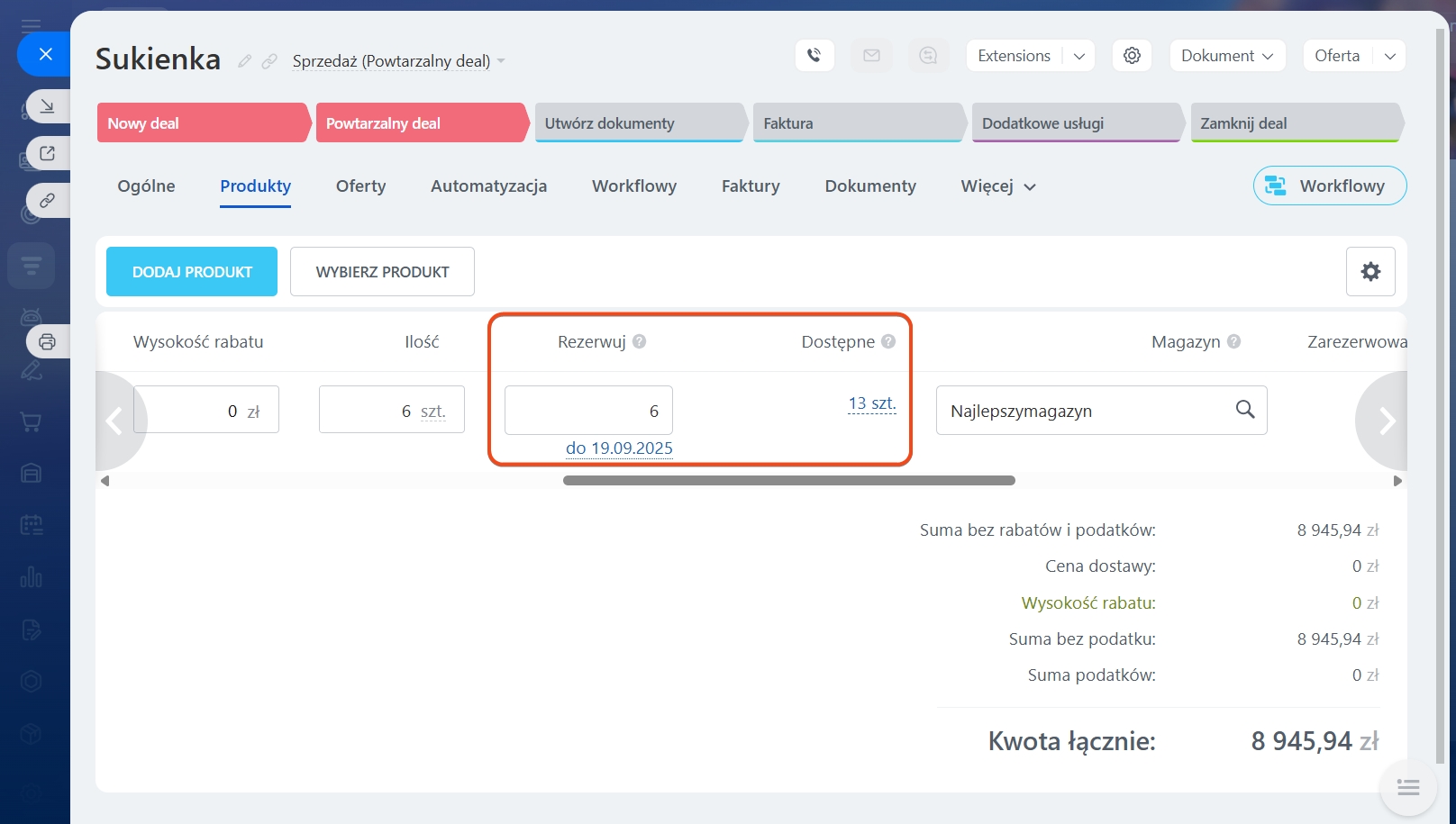Open the Automatyzacja tab
The width and height of the screenshot is (1456, 824).
click(x=488, y=186)
